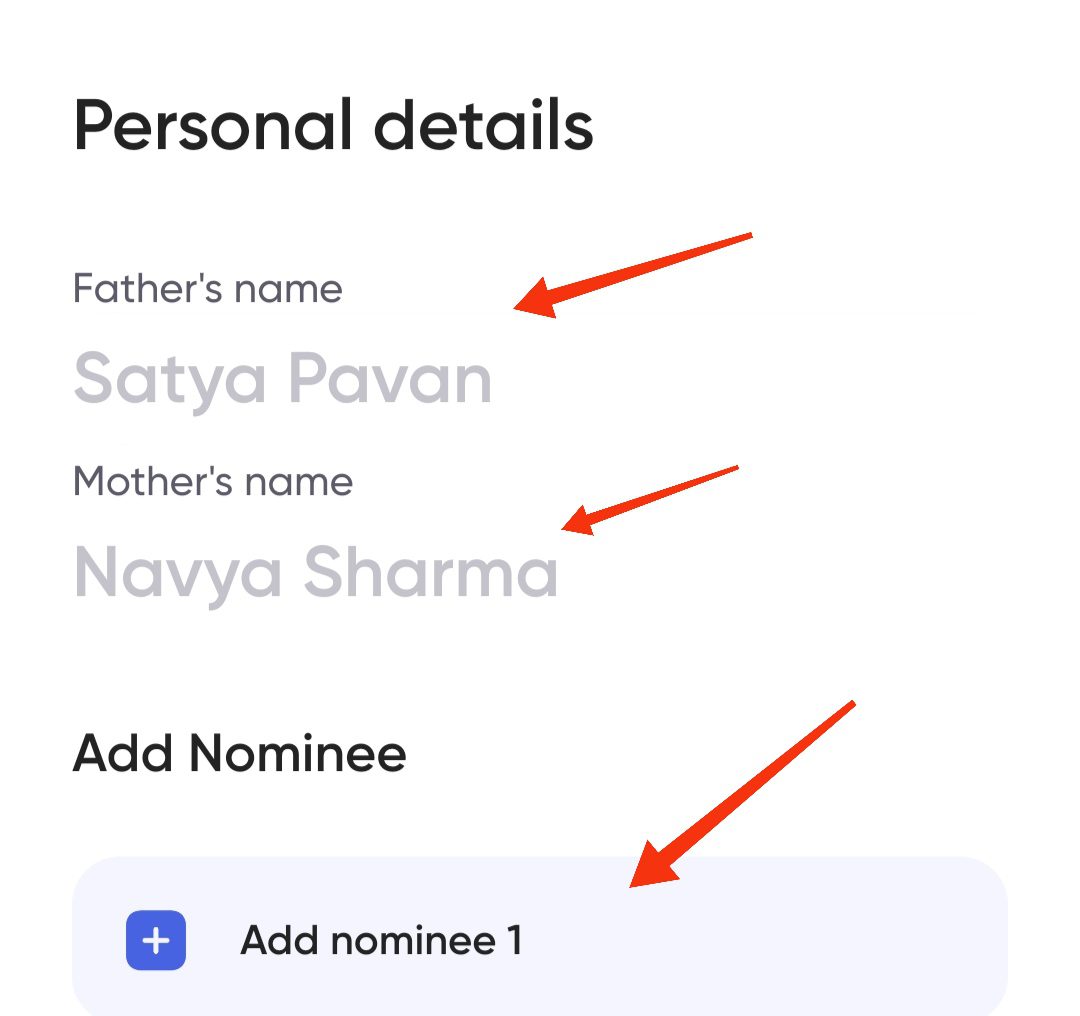Click the "Add Nominee" section heading

pyautogui.click(x=239, y=753)
